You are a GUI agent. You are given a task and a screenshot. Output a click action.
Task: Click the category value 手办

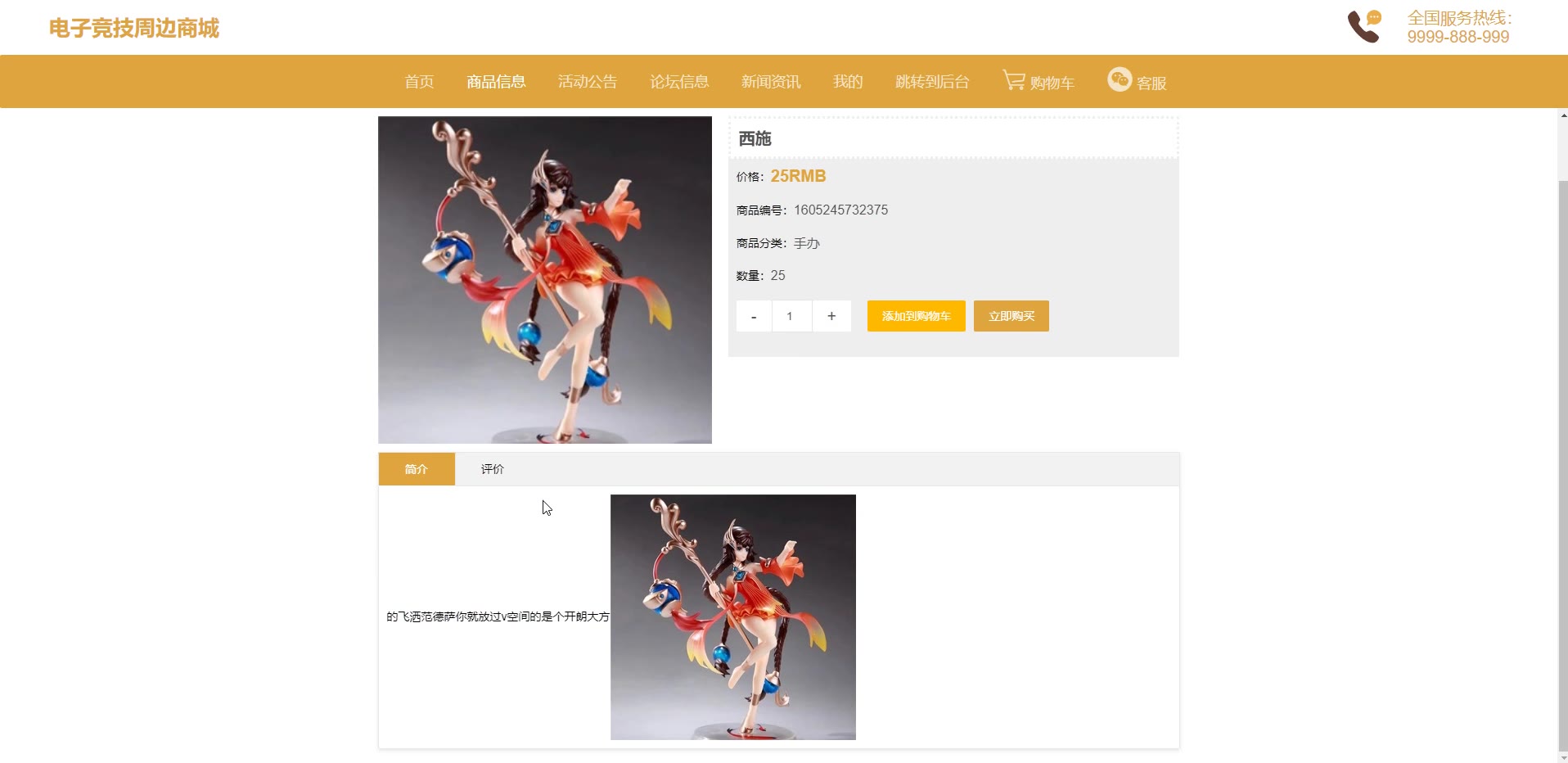(807, 243)
